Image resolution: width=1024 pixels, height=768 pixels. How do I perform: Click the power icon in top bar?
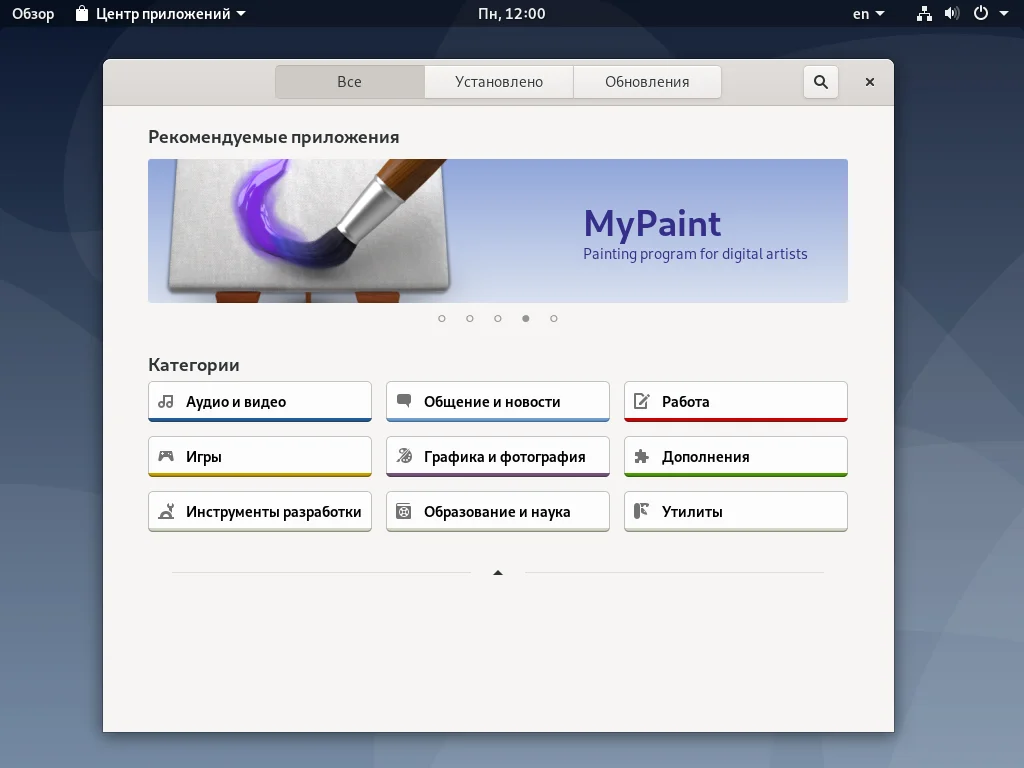[x=981, y=13]
